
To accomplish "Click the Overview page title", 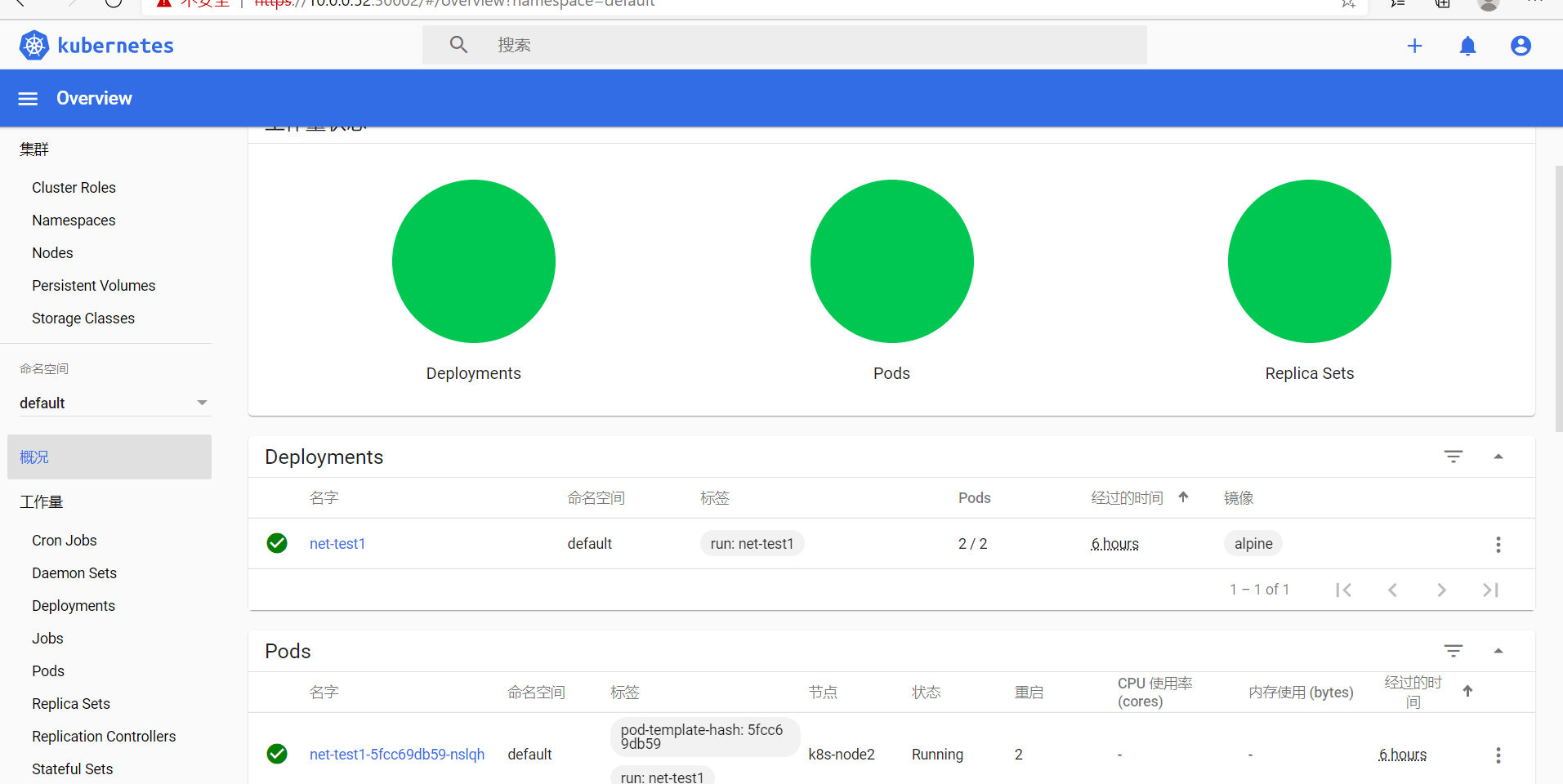I will (94, 98).
